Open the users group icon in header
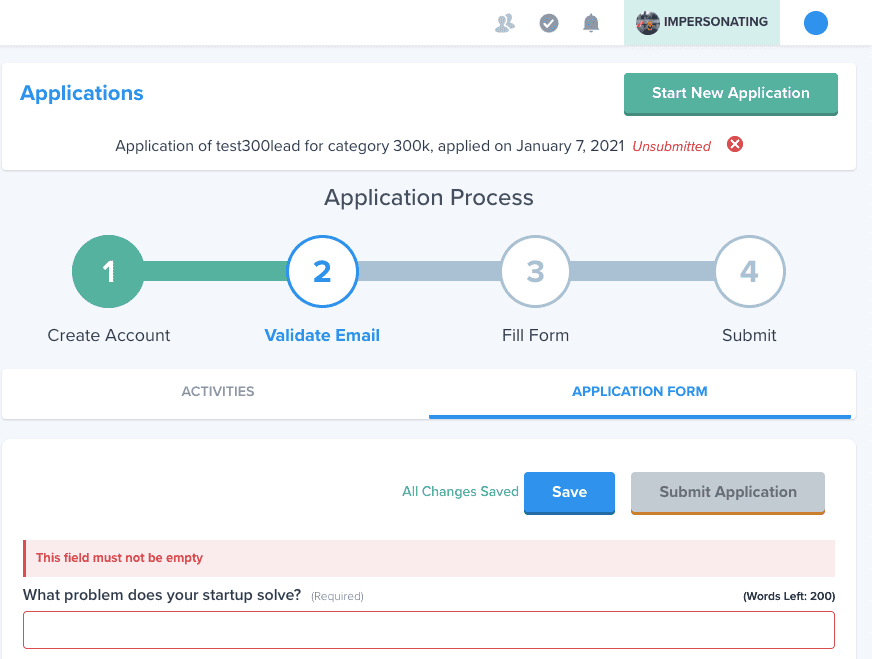872x659 pixels. [505, 23]
